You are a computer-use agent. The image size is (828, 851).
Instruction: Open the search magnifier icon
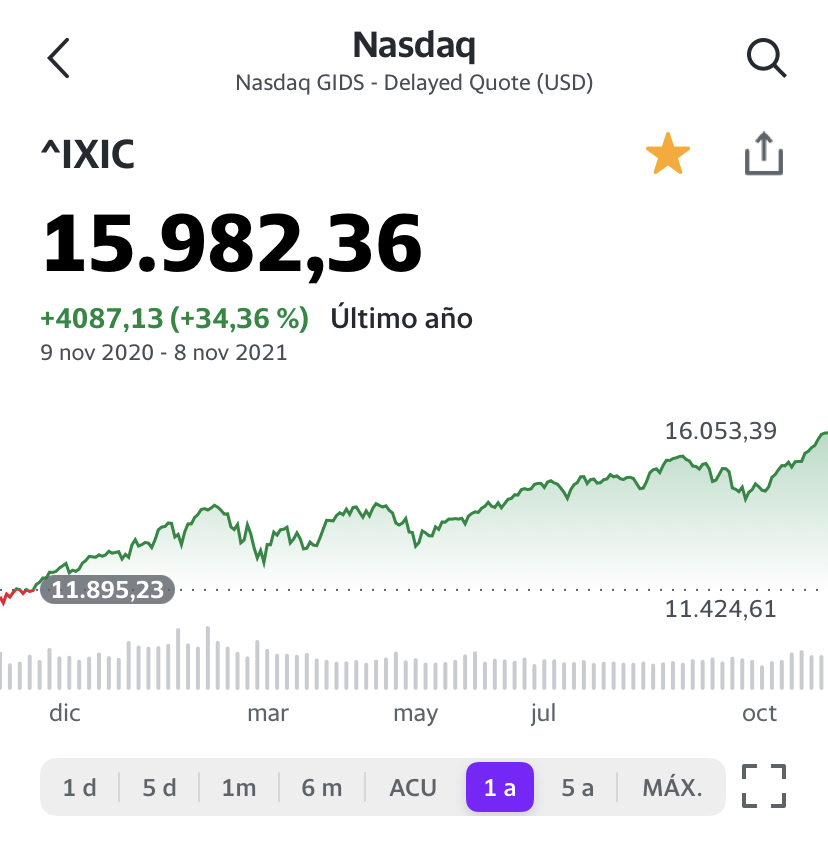(x=766, y=58)
